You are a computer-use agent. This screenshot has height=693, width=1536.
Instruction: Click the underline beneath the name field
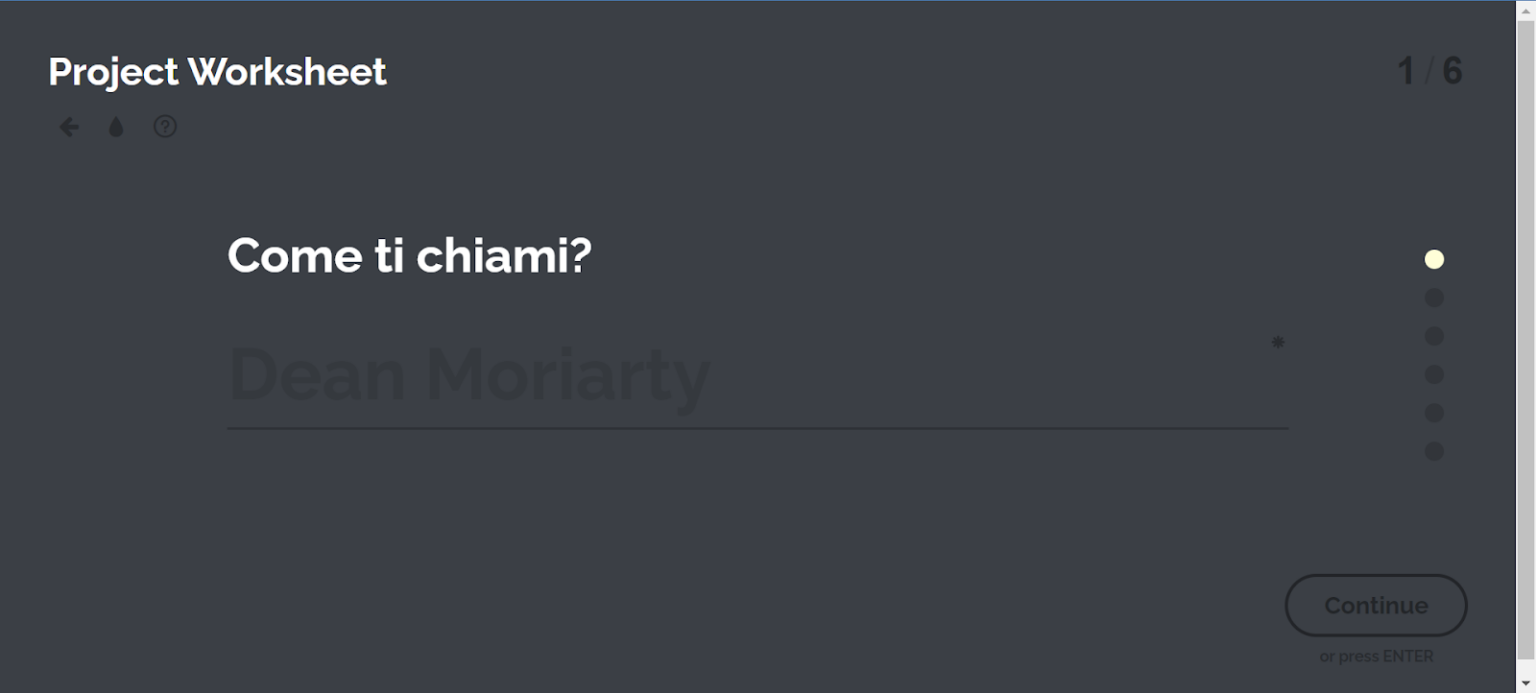coord(757,428)
